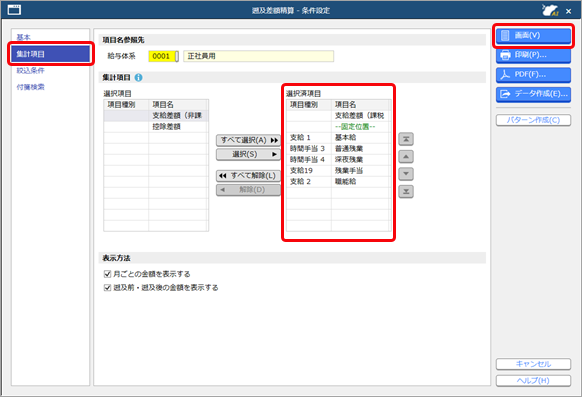The height and width of the screenshot is (397, 582).
Task: Select 控除差額 row in 選択項目 list
Action: (156, 127)
